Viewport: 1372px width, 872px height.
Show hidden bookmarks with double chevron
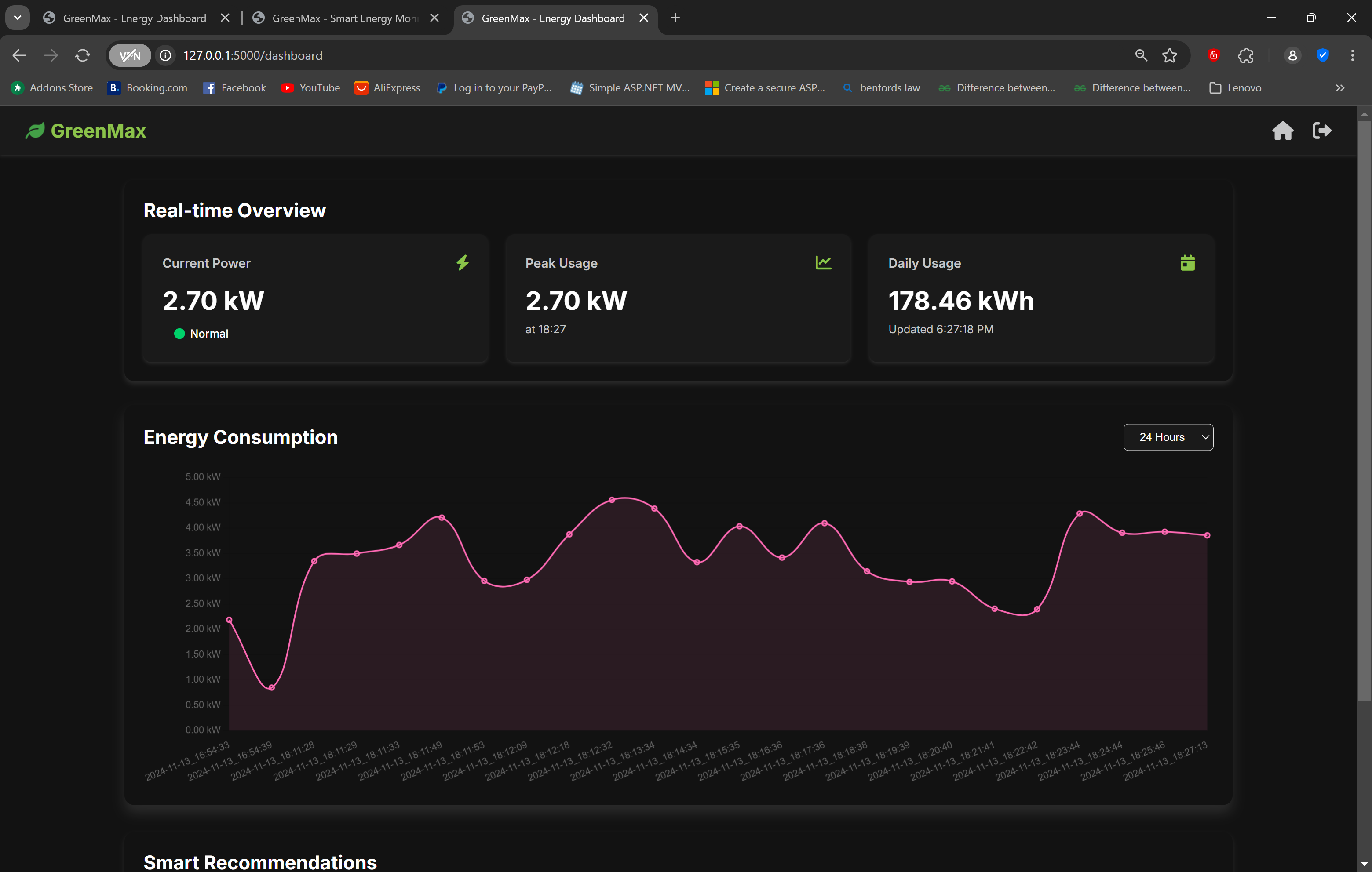click(1339, 88)
